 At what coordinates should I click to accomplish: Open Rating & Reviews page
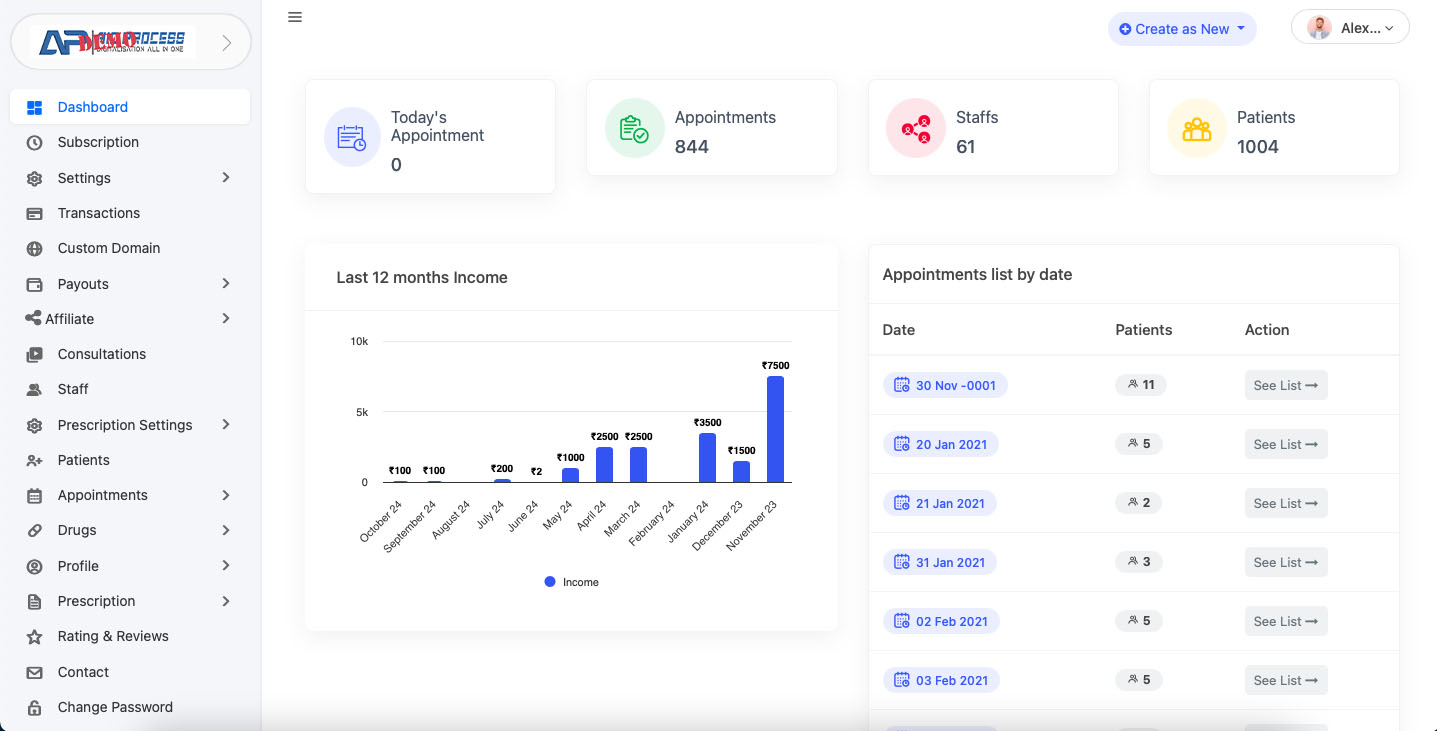click(130, 636)
